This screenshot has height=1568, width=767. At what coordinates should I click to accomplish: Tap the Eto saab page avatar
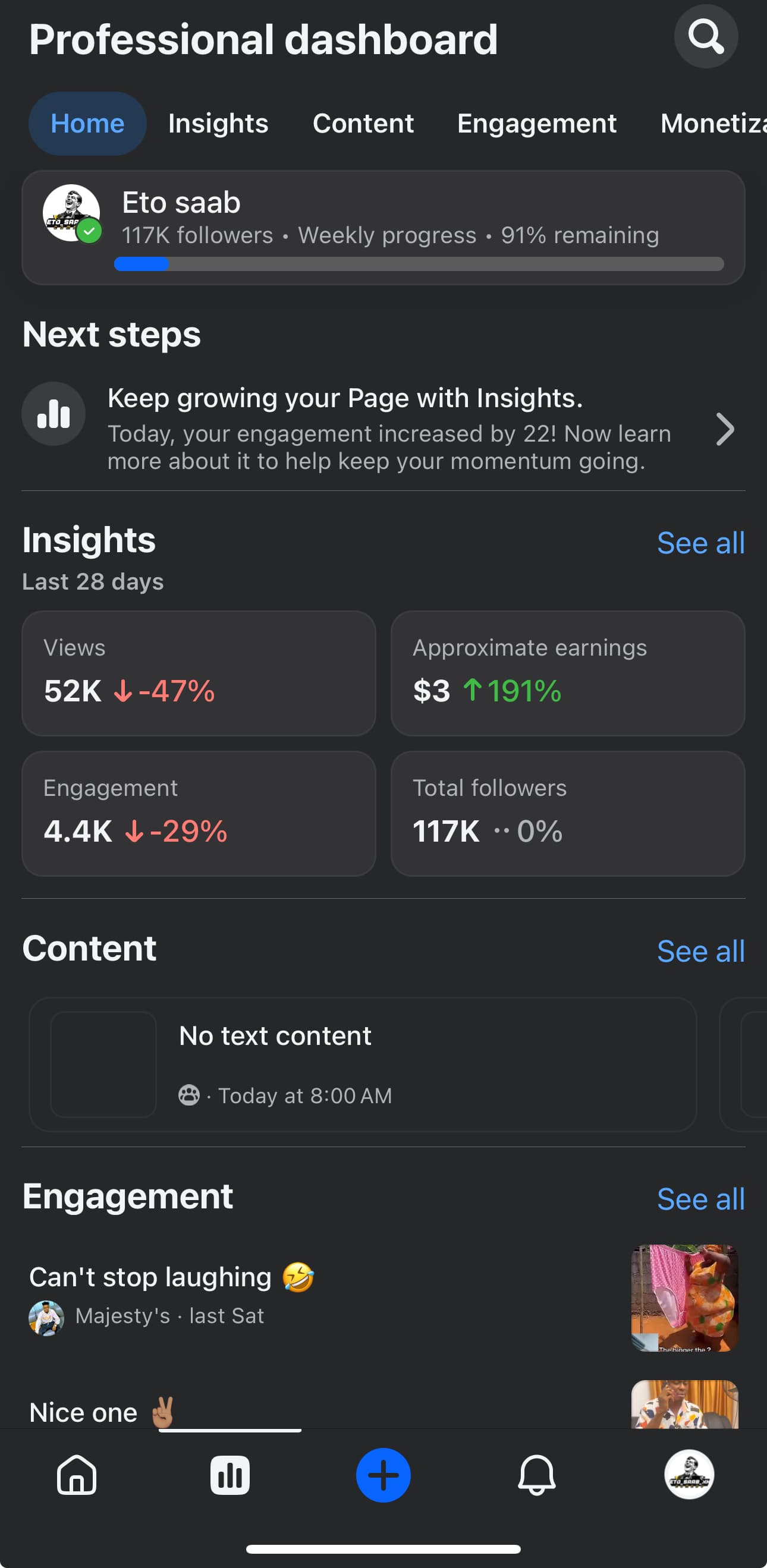[72, 213]
